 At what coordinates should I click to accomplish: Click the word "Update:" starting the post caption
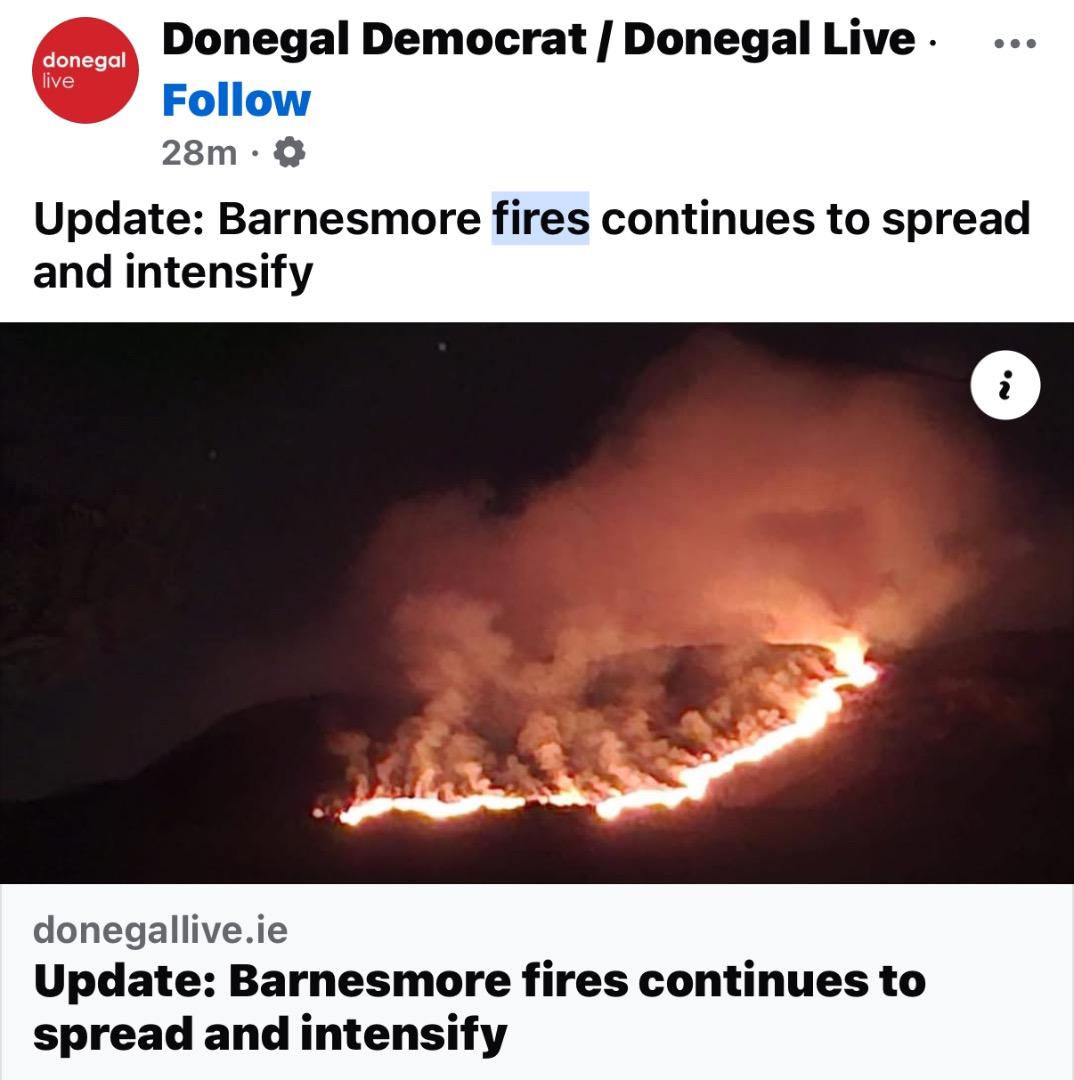[120, 219]
